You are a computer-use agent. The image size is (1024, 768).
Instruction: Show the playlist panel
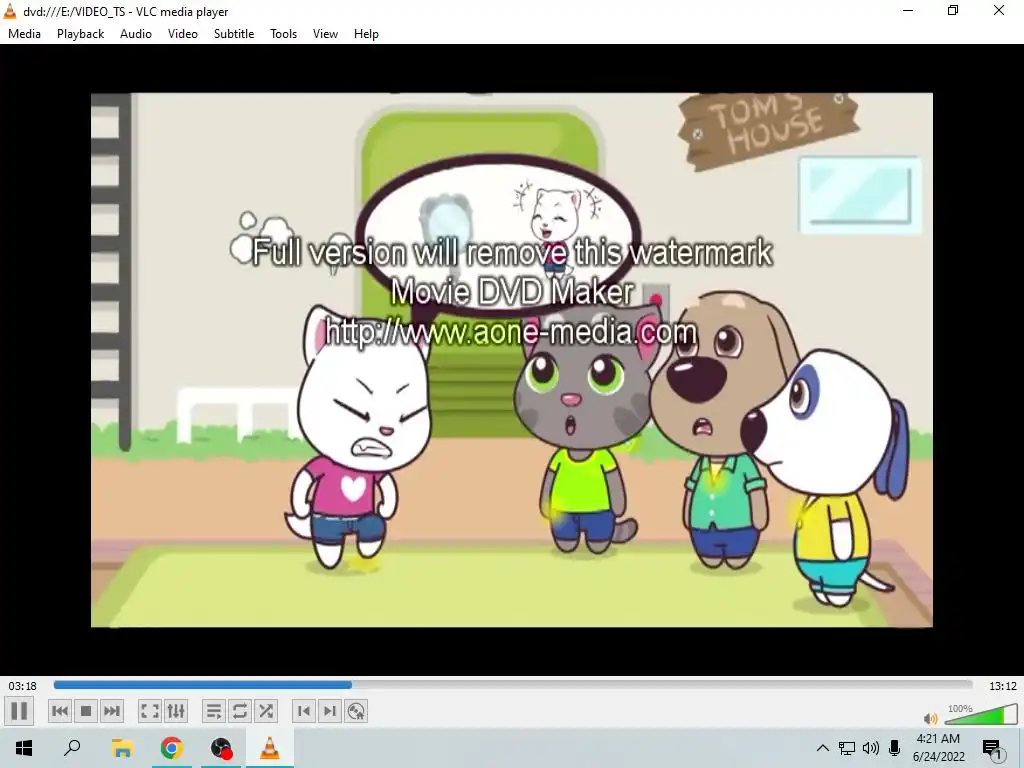[x=214, y=711]
